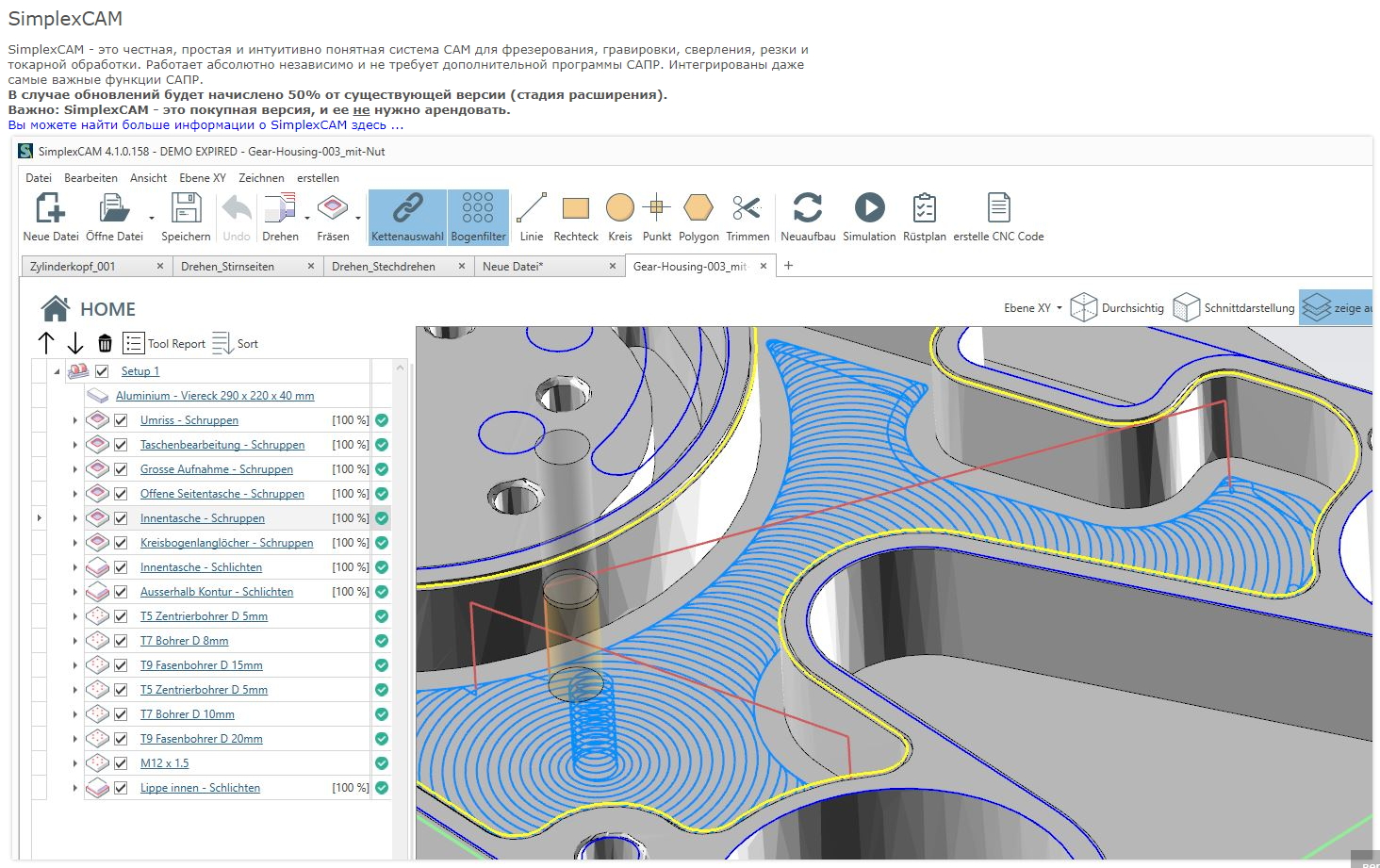Screen dimensions: 1380x868
Task: Open the Datei menu
Action: pyautogui.click(x=39, y=178)
